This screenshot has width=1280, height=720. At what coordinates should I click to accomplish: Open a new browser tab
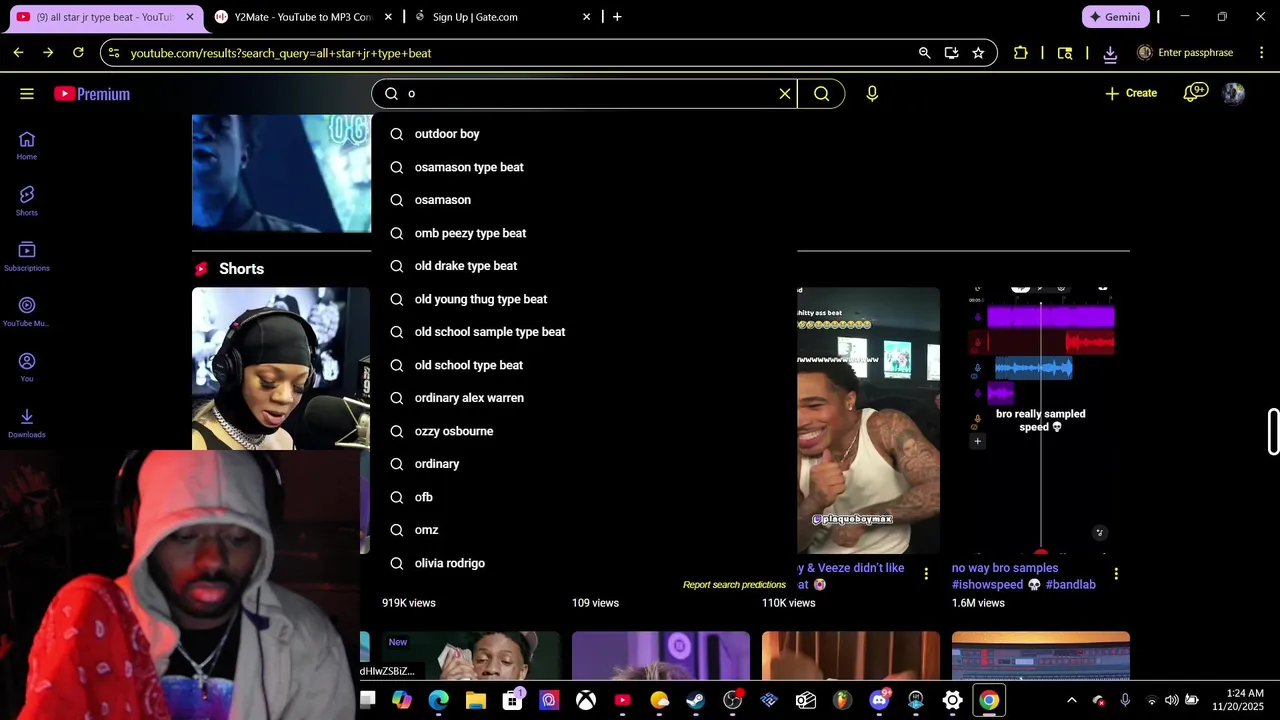click(617, 17)
